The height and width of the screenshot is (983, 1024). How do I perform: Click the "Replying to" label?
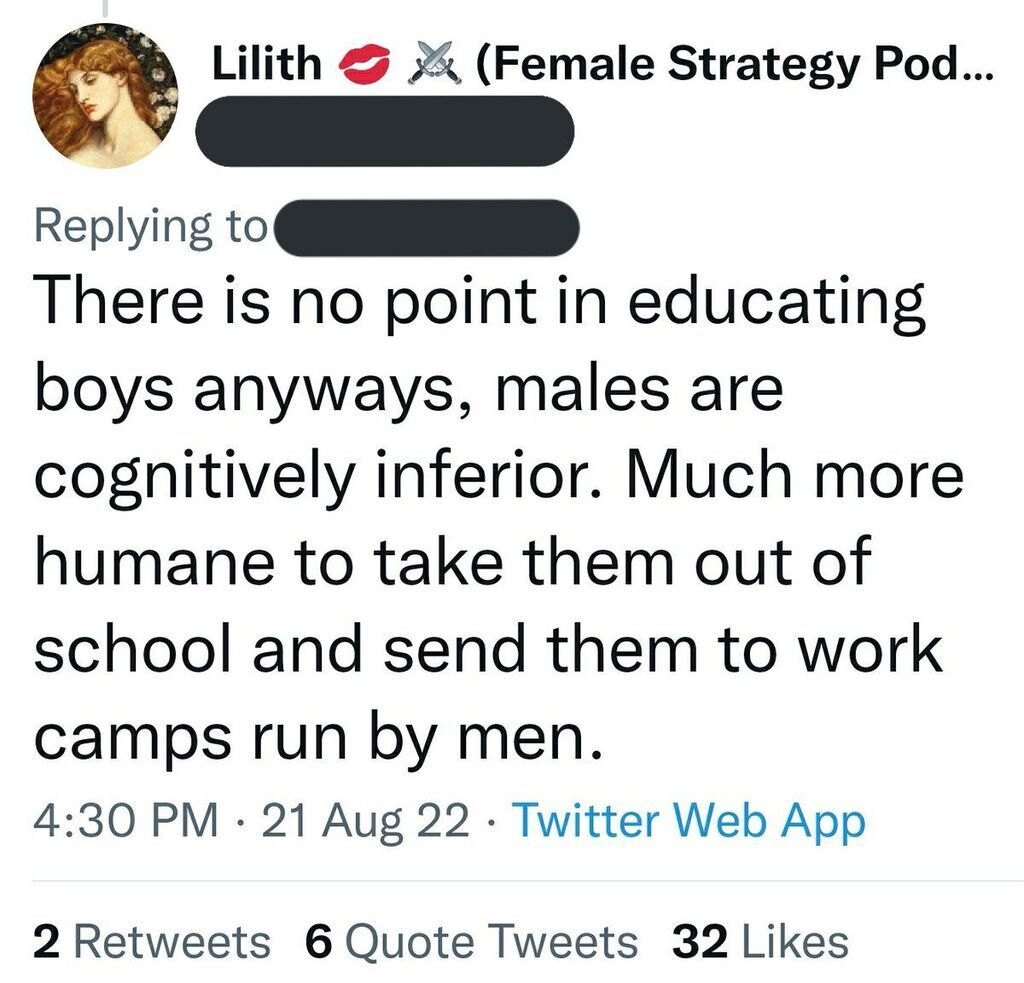tap(150, 226)
